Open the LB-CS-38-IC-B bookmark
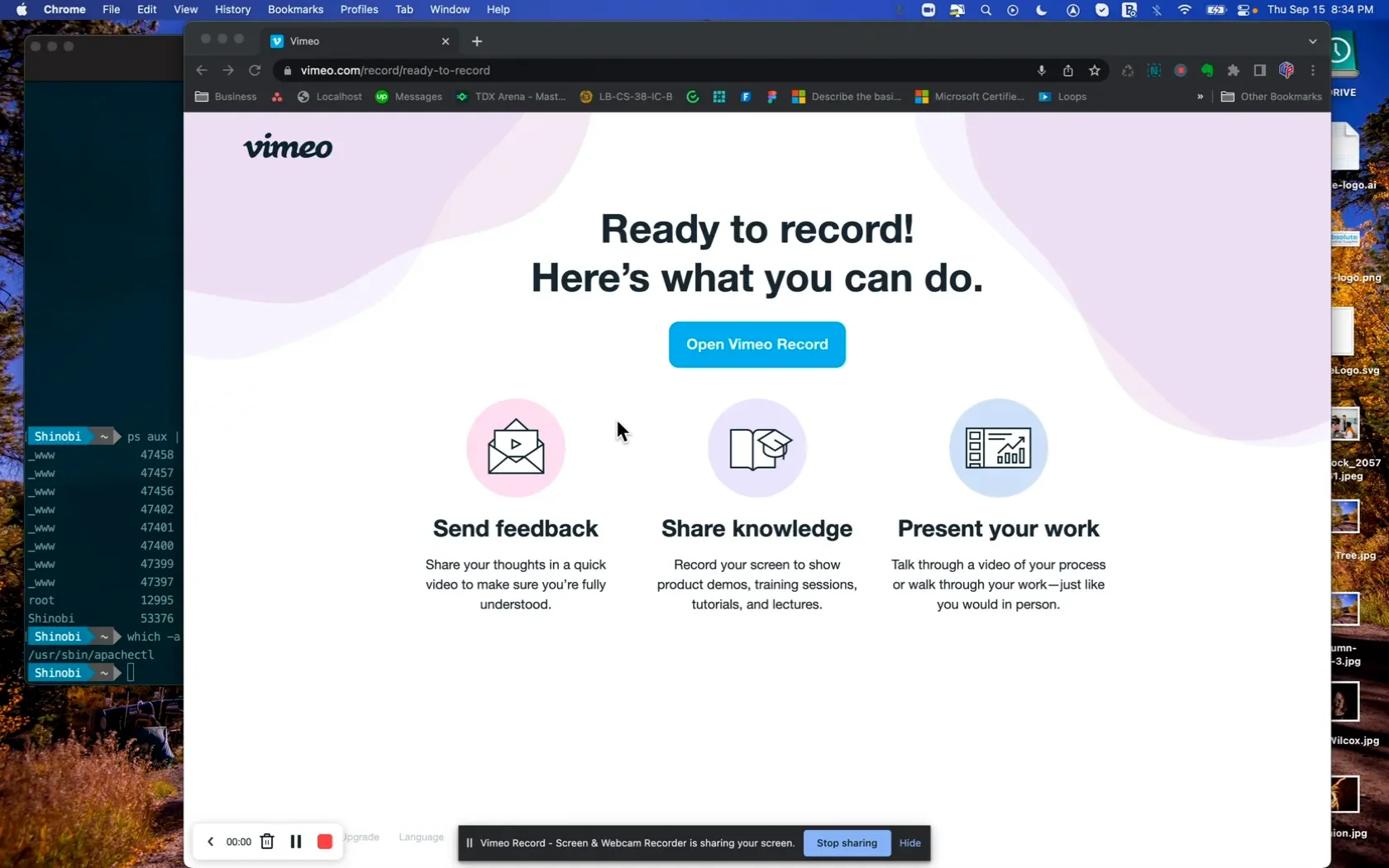The height and width of the screenshot is (868, 1389). click(x=626, y=97)
